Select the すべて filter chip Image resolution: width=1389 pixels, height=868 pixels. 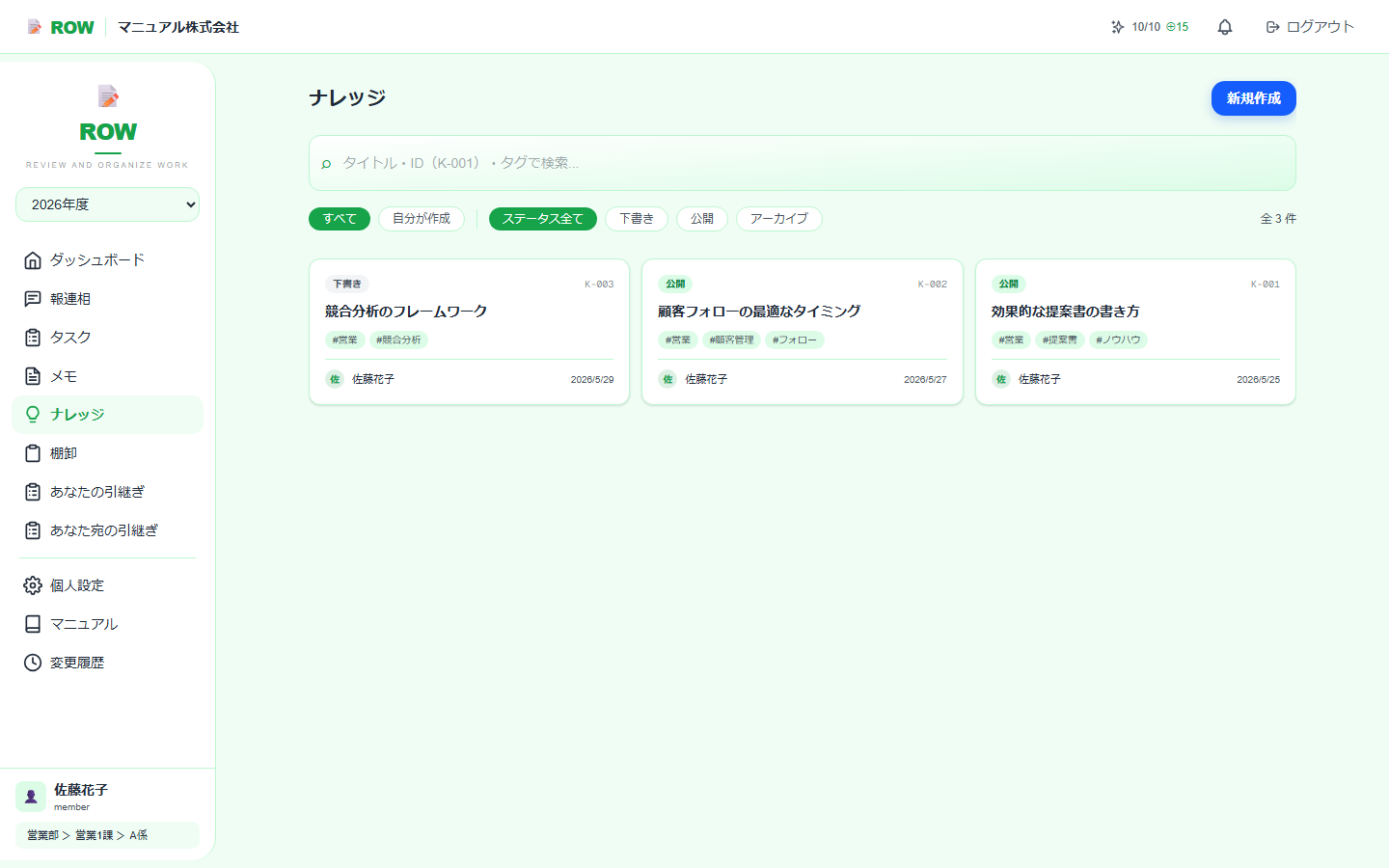pyautogui.click(x=340, y=219)
